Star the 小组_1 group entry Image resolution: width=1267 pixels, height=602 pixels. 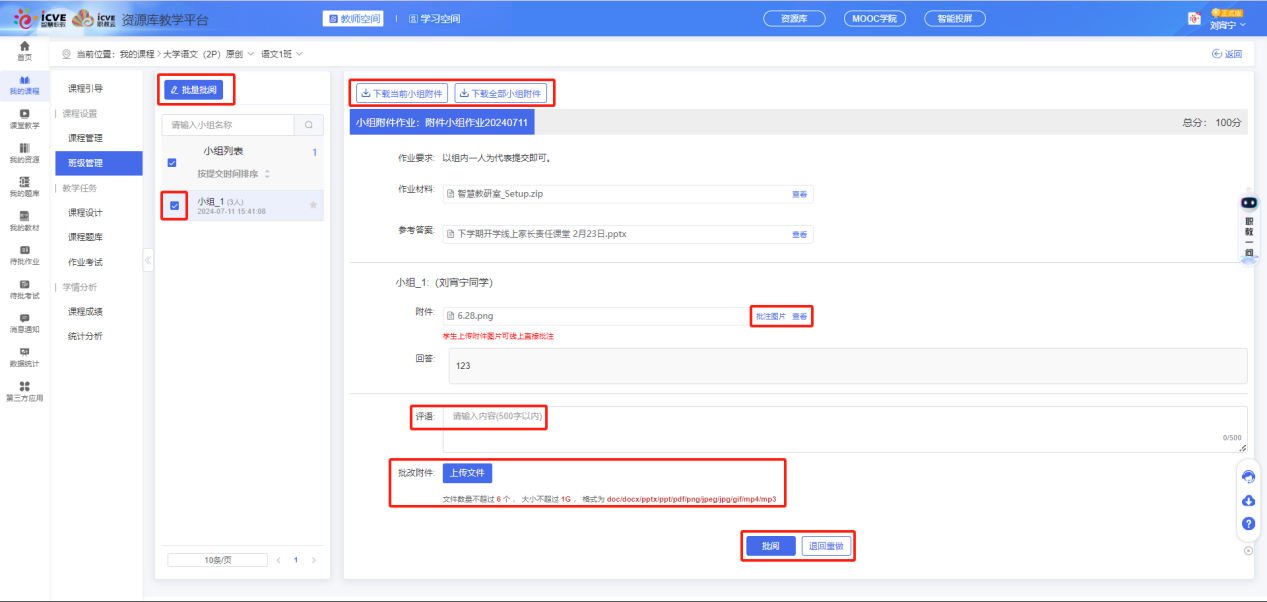click(313, 205)
